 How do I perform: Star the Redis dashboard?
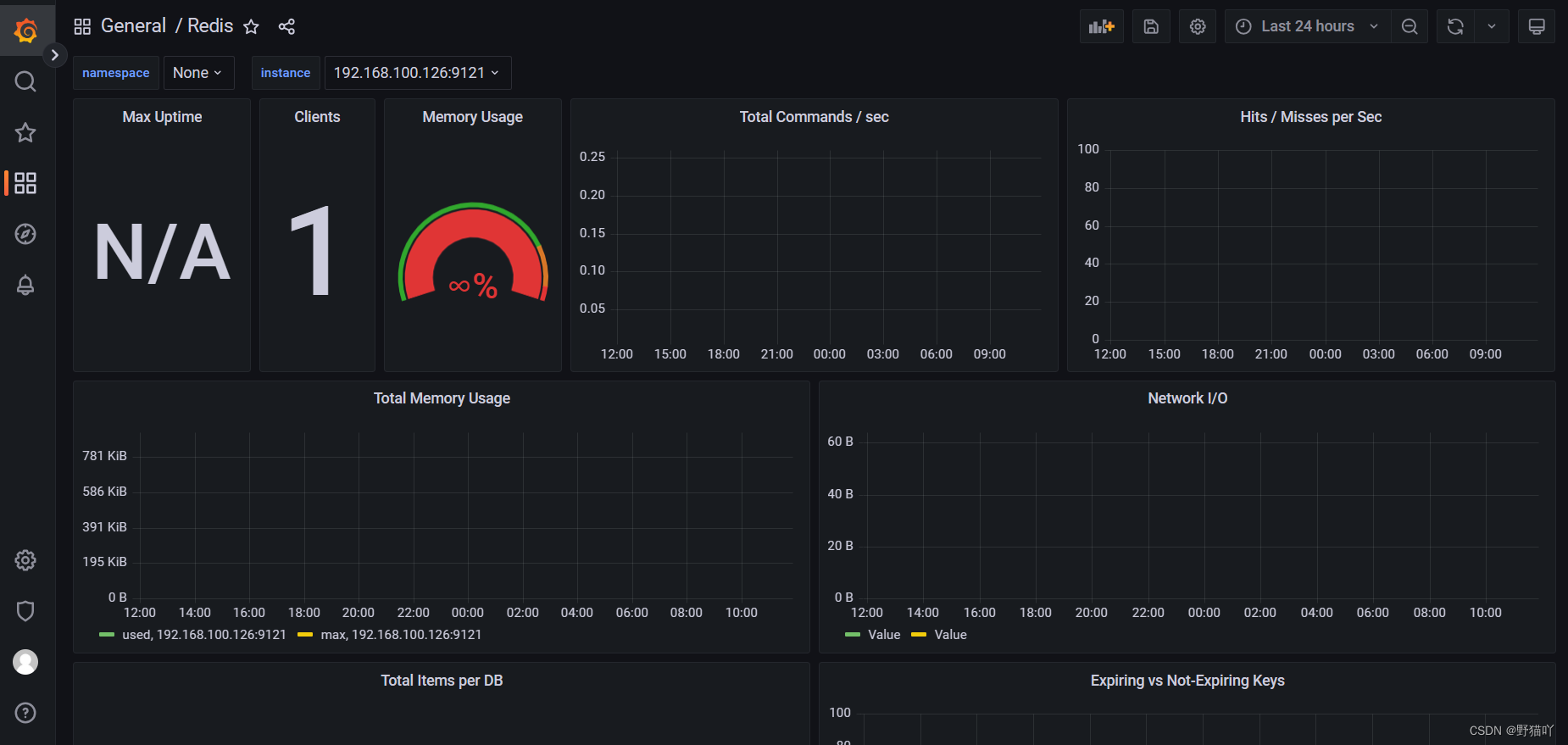coord(251,26)
